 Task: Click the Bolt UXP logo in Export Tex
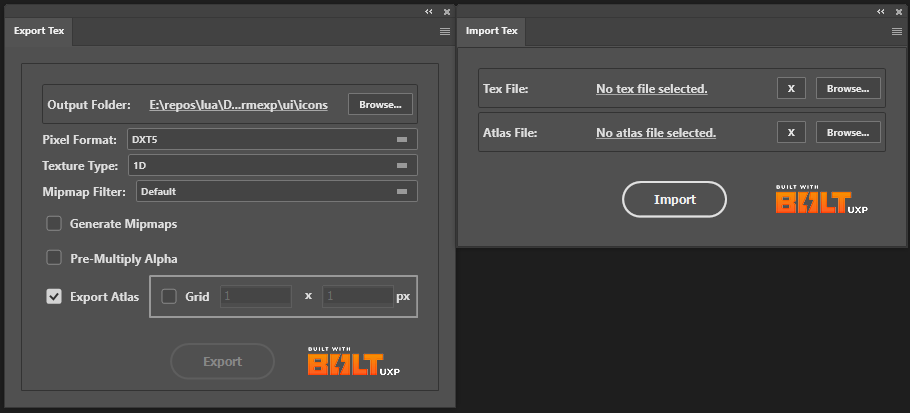point(353,361)
